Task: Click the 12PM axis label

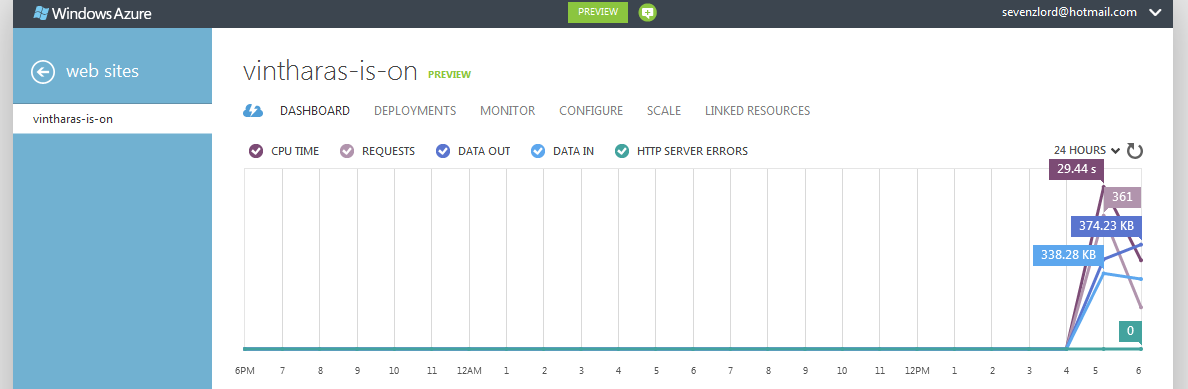Action: click(x=917, y=371)
